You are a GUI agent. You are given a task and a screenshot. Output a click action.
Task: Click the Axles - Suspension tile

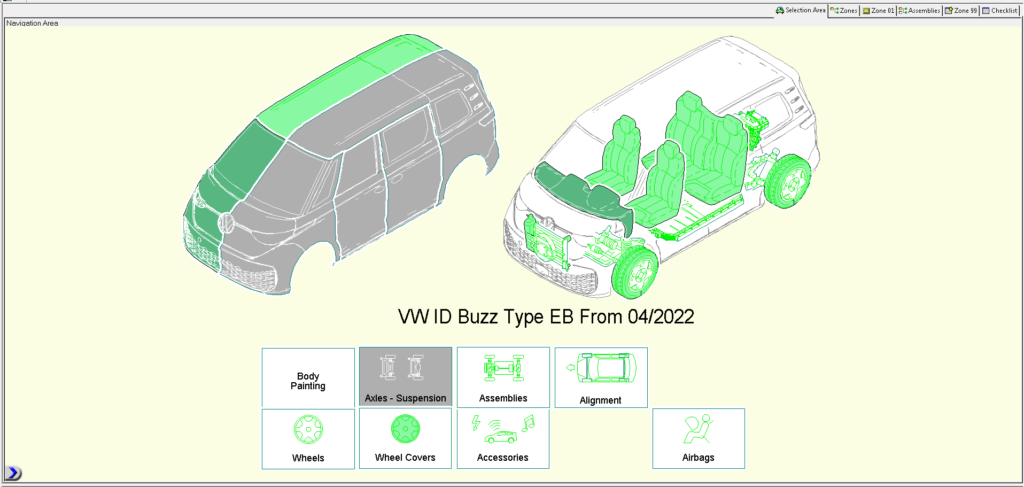pyautogui.click(x=405, y=376)
